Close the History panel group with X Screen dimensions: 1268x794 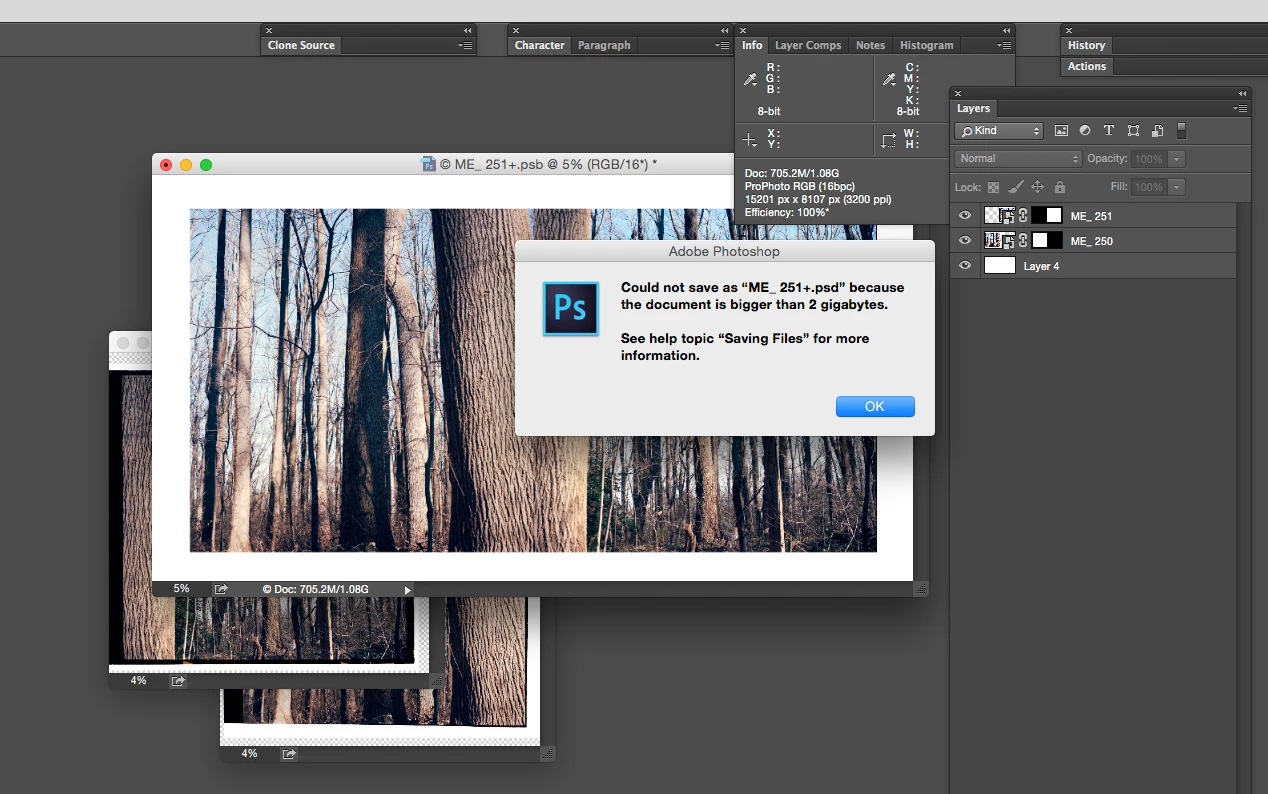pos(1069,31)
